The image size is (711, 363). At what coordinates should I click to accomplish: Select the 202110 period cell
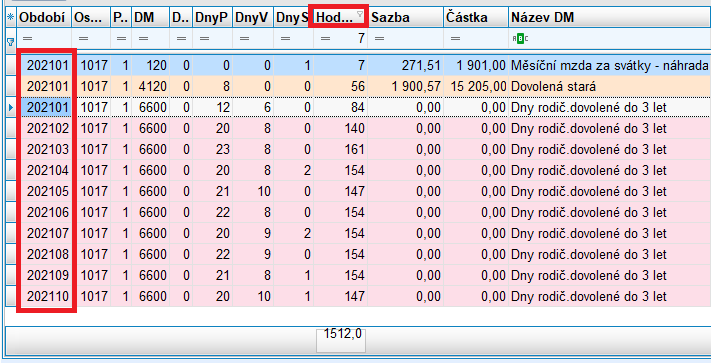(x=44, y=296)
